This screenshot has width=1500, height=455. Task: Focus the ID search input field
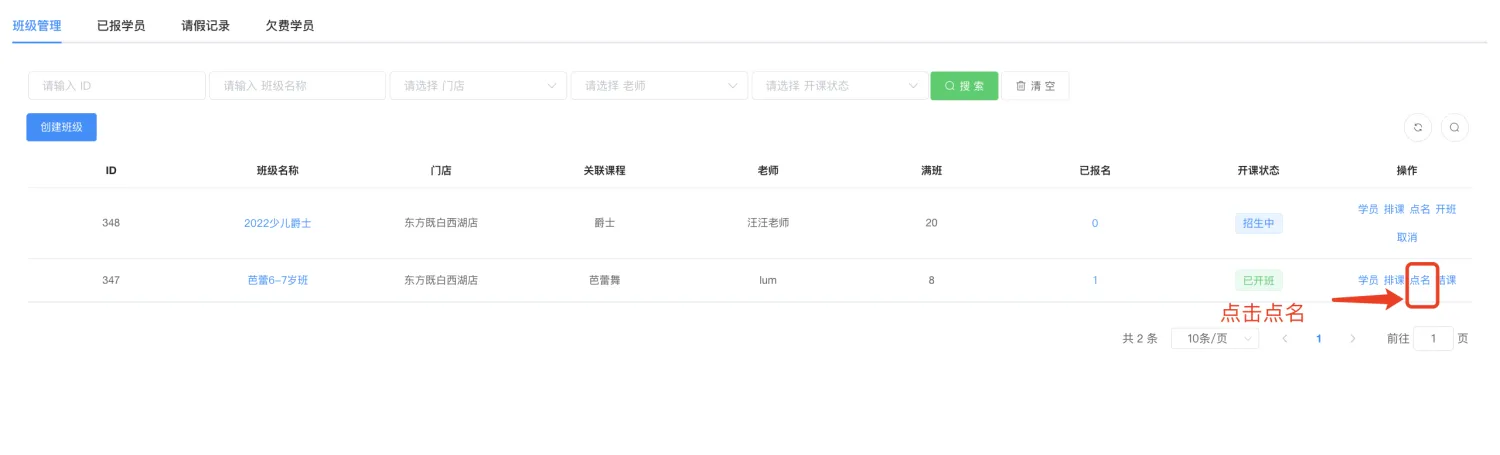tap(116, 86)
